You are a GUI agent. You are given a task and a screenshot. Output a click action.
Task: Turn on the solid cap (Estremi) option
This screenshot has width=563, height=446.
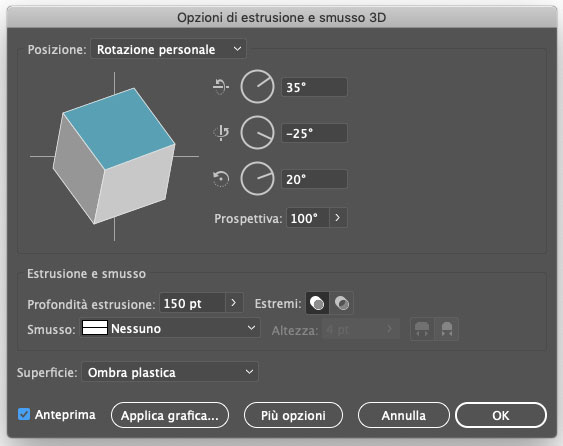click(x=317, y=303)
